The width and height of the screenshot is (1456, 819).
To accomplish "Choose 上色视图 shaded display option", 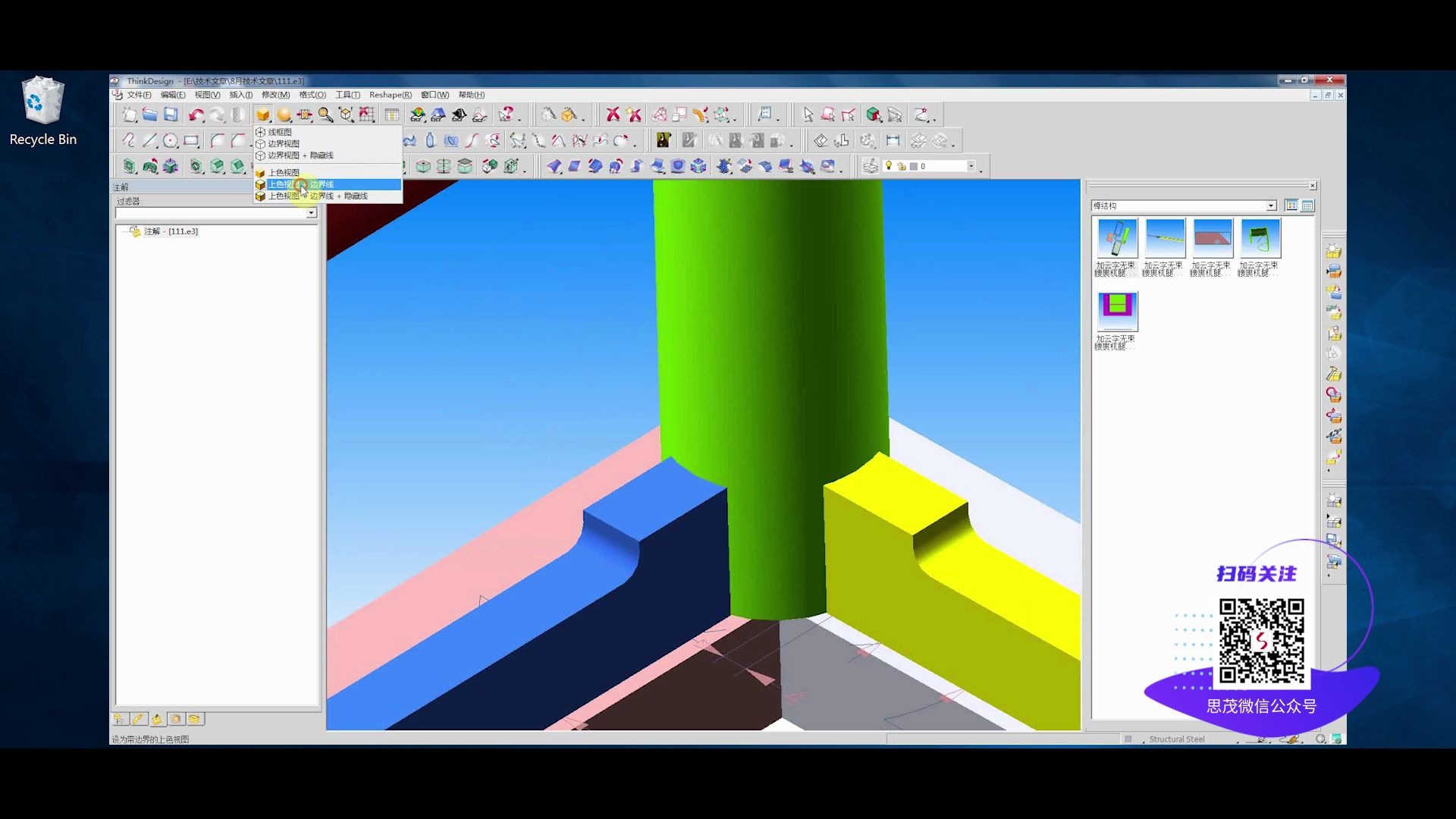I will pyautogui.click(x=328, y=173).
